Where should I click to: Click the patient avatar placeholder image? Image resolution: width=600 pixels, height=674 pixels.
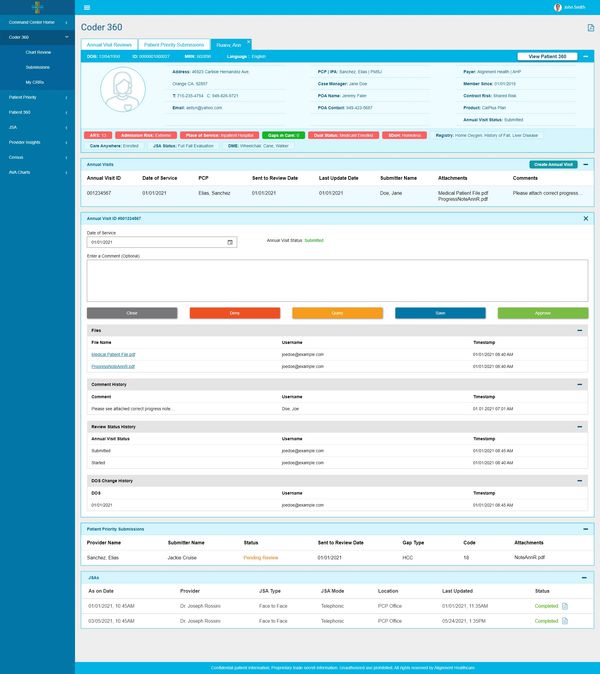(x=123, y=89)
